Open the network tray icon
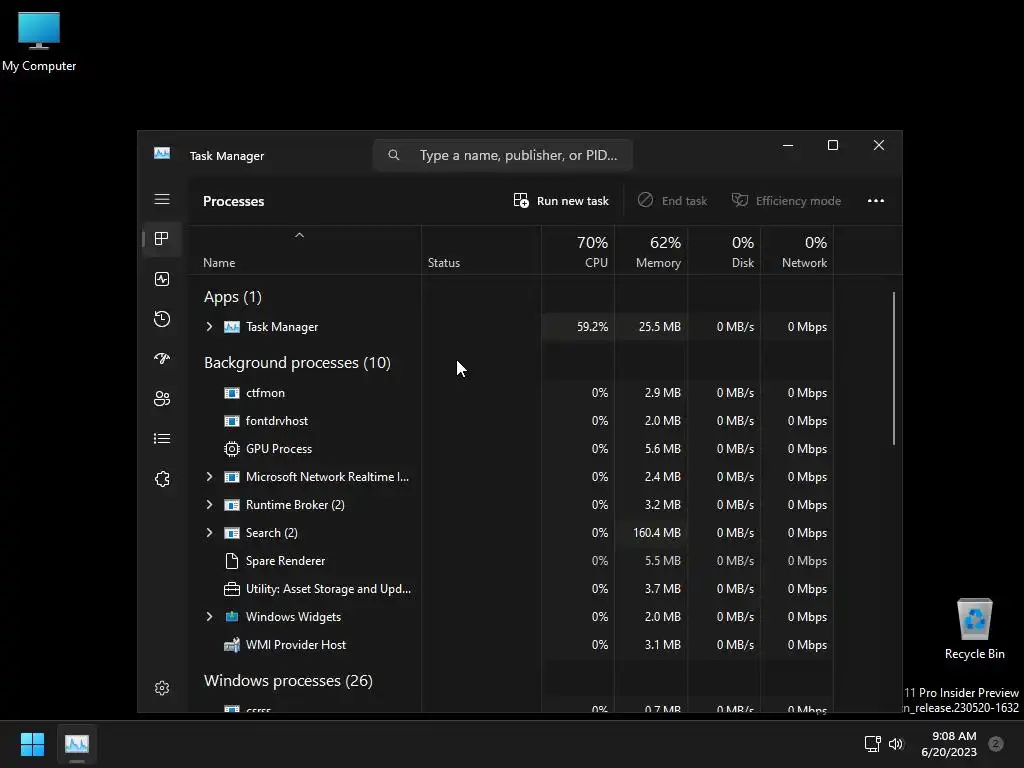The width and height of the screenshot is (1024, 768). pyautogui.click(x=872, y=744)
